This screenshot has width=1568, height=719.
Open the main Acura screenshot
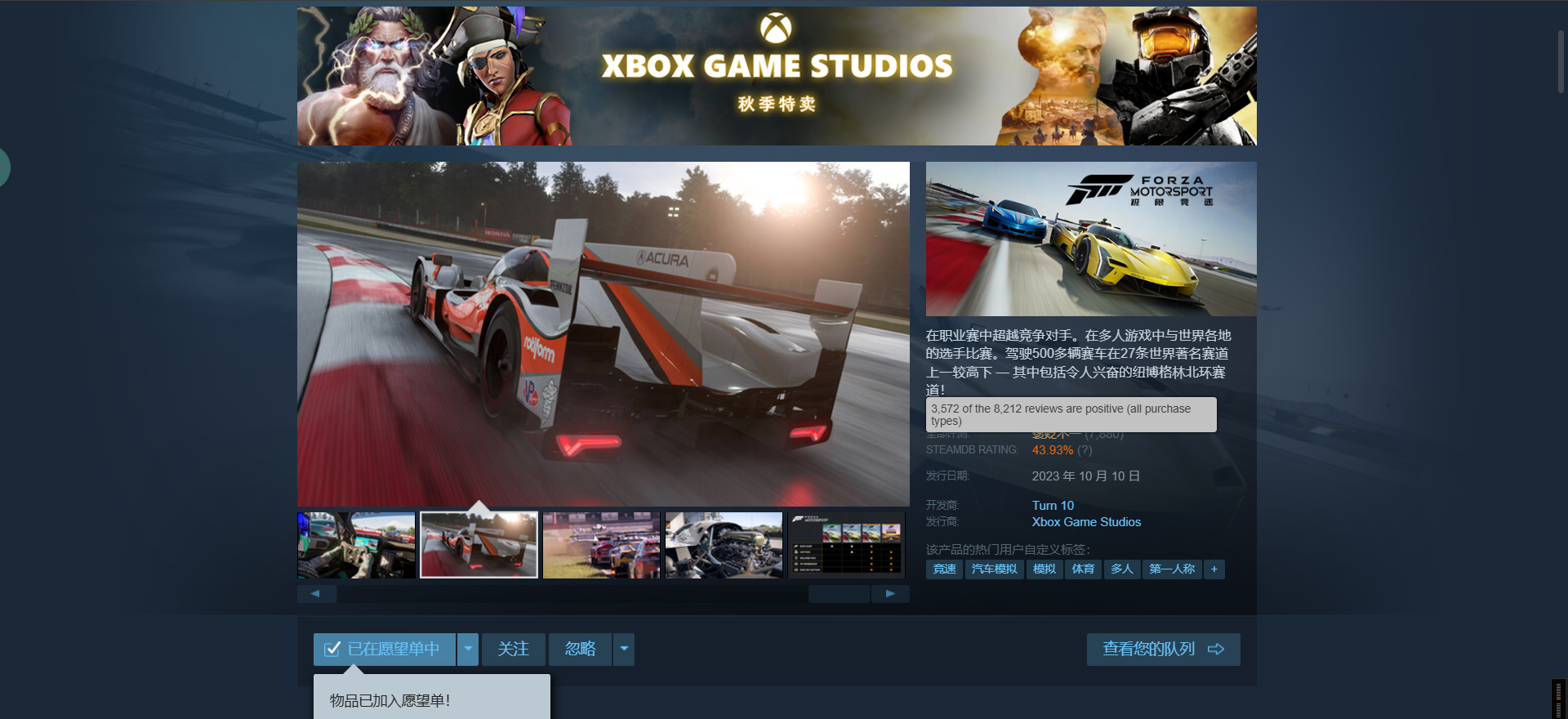604,333
